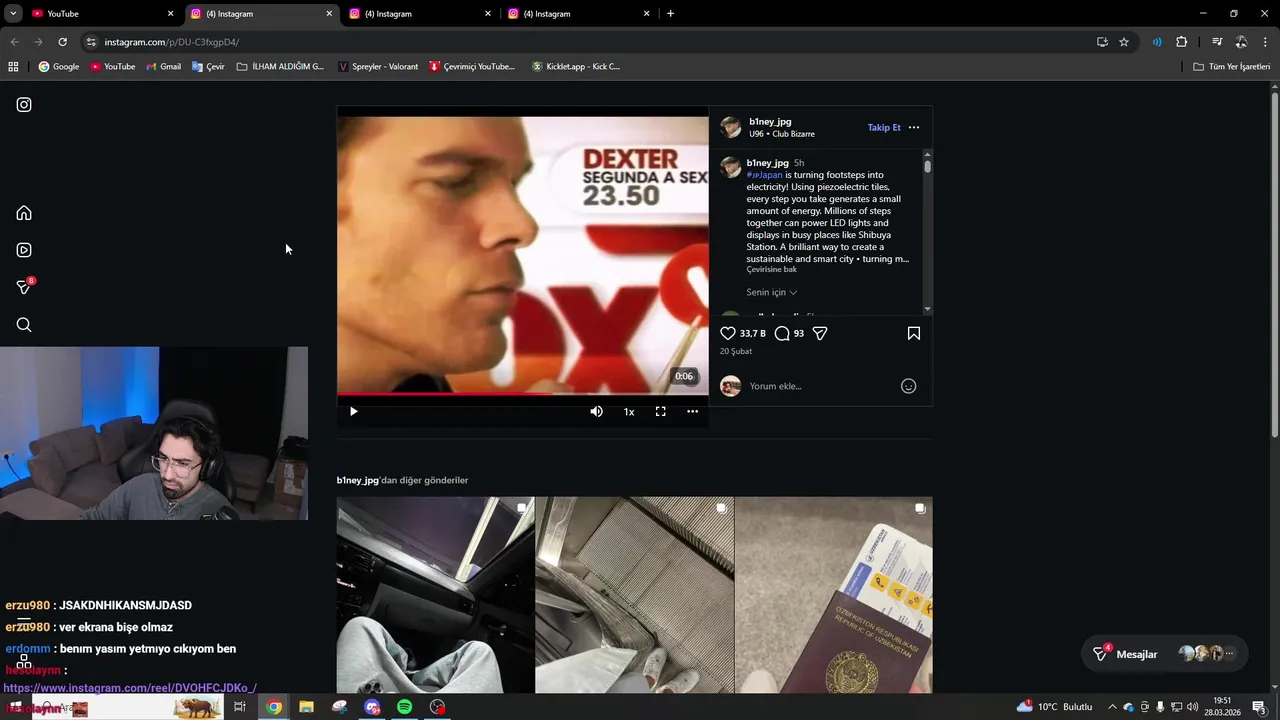Close the YouTube tab
Viewport: 1280px width, 720px height.
(170, 14)
